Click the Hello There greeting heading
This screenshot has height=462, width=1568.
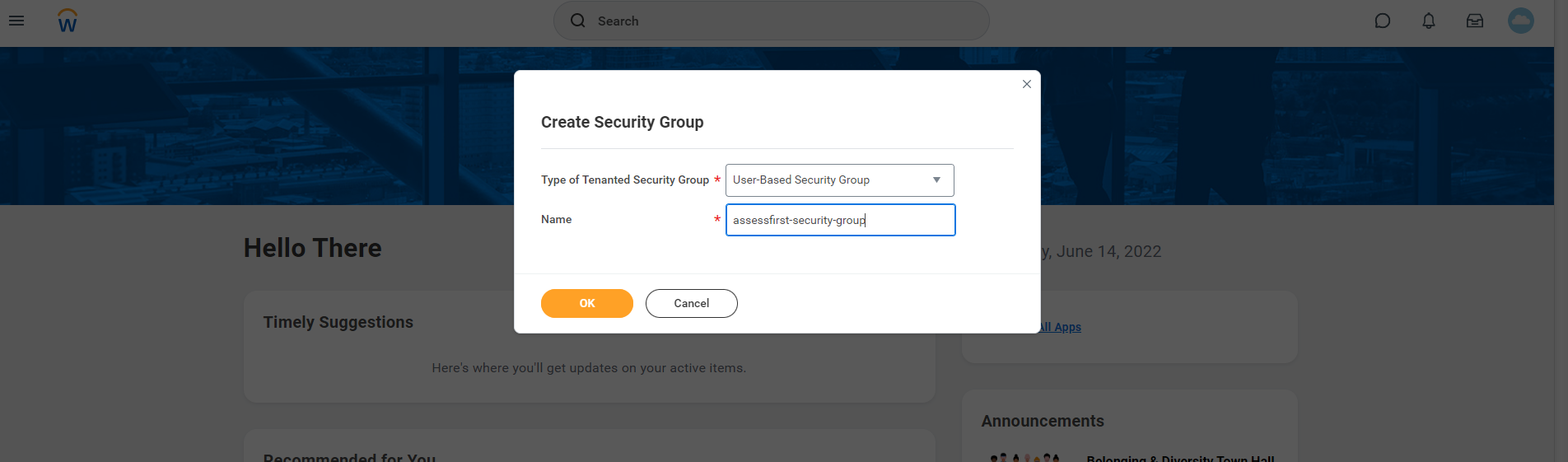coord(313,248)
